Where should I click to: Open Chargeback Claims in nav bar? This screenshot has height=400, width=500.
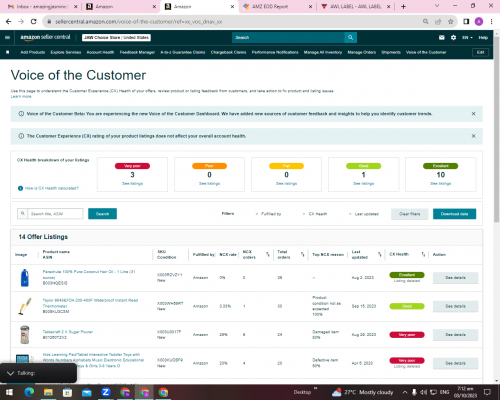pyautogui.click(x=228, y=52)
